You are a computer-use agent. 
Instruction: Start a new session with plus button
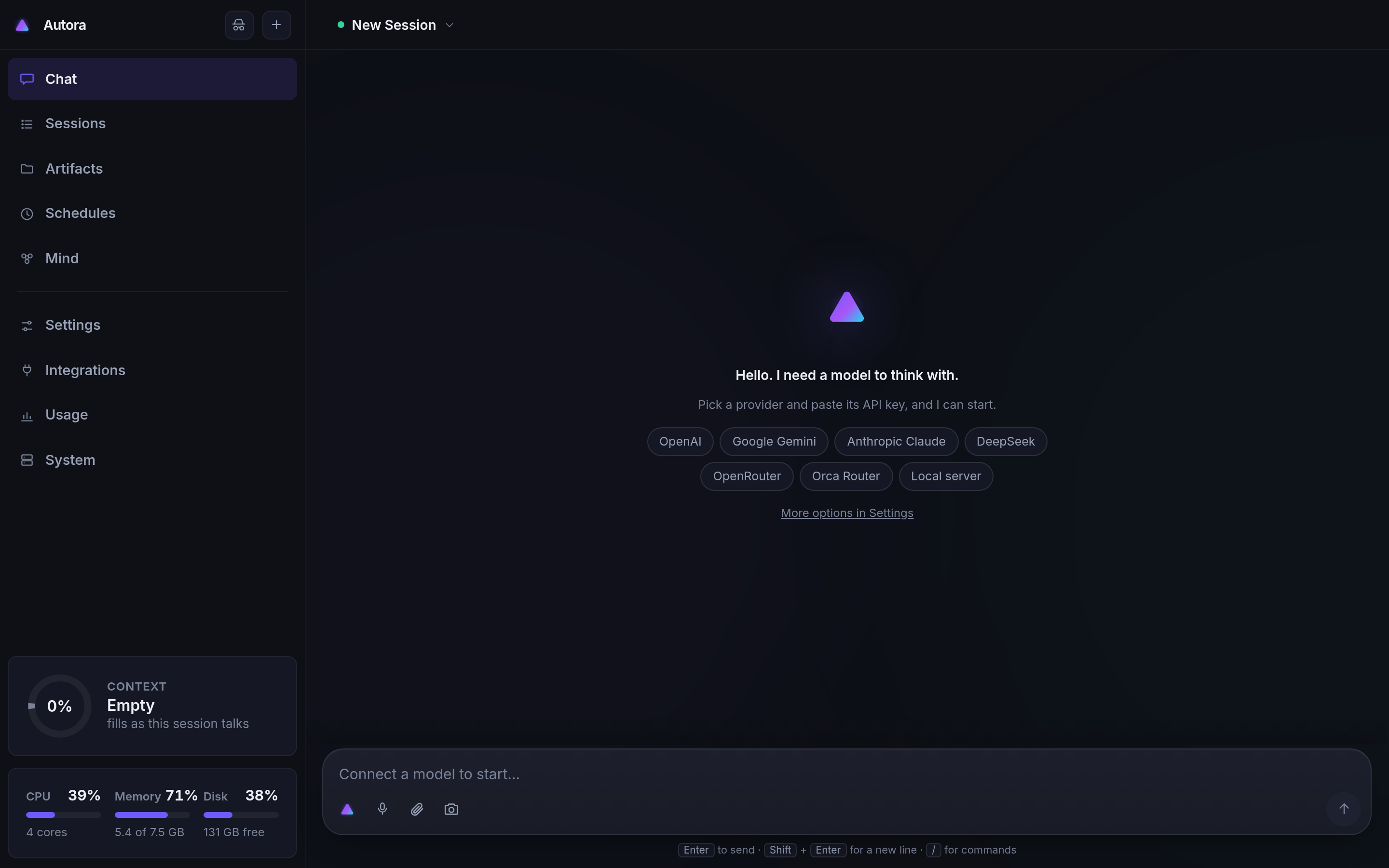tap(277, 25)
